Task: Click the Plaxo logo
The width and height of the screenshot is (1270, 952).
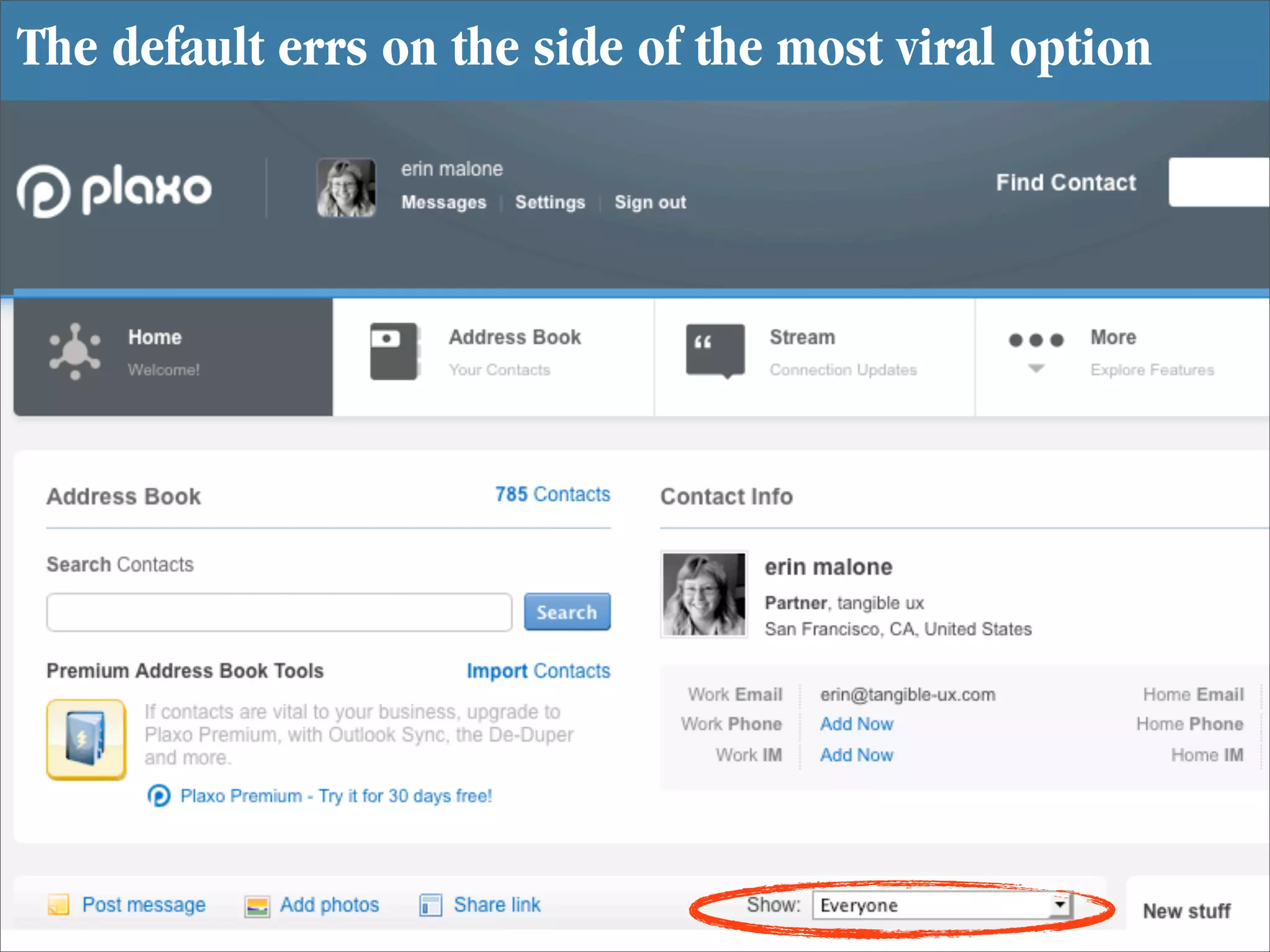Action: (114, 190)
